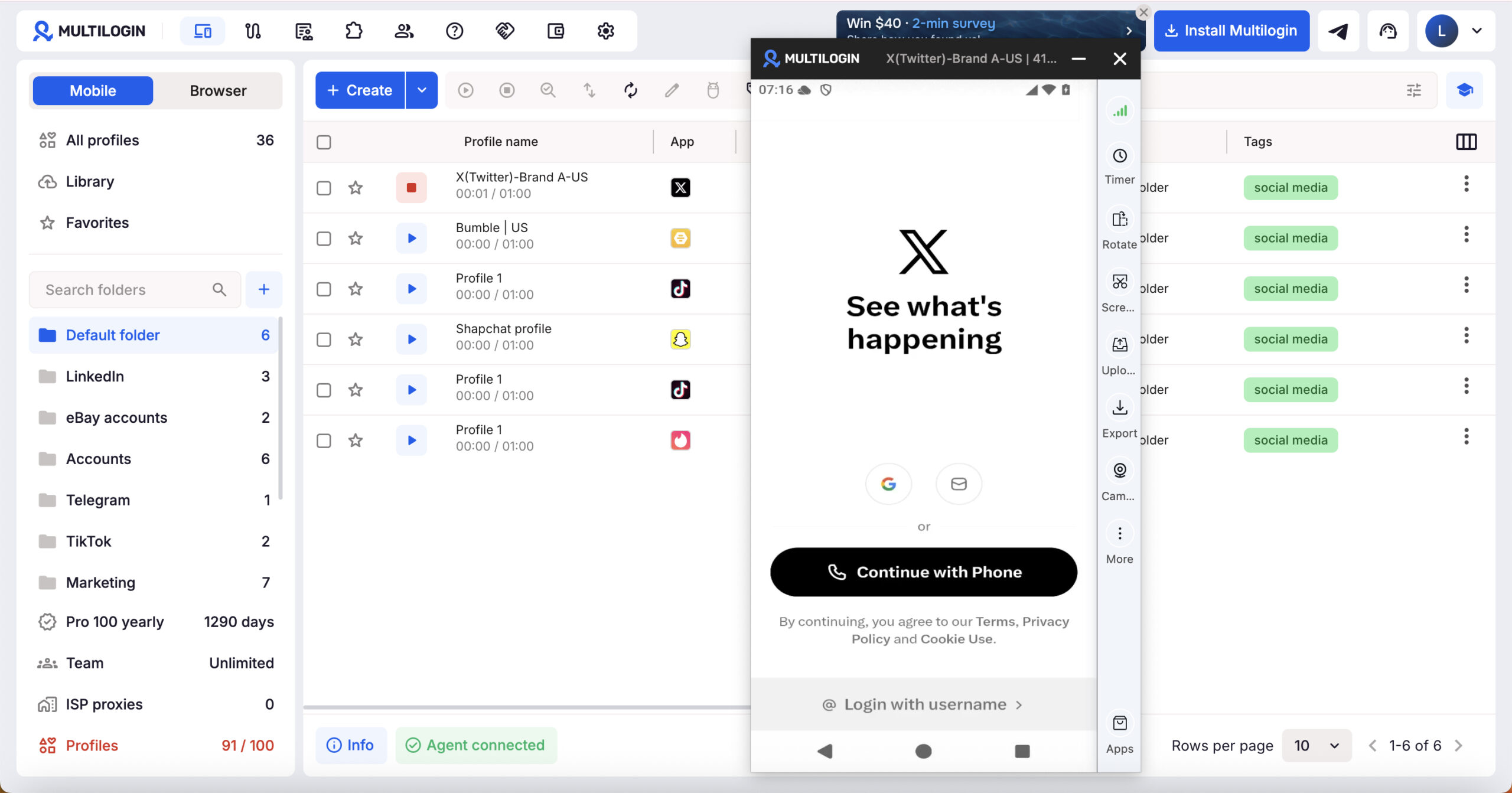Open the help question mark icon
Screen dimensions: 1512x793
[454, 31]
